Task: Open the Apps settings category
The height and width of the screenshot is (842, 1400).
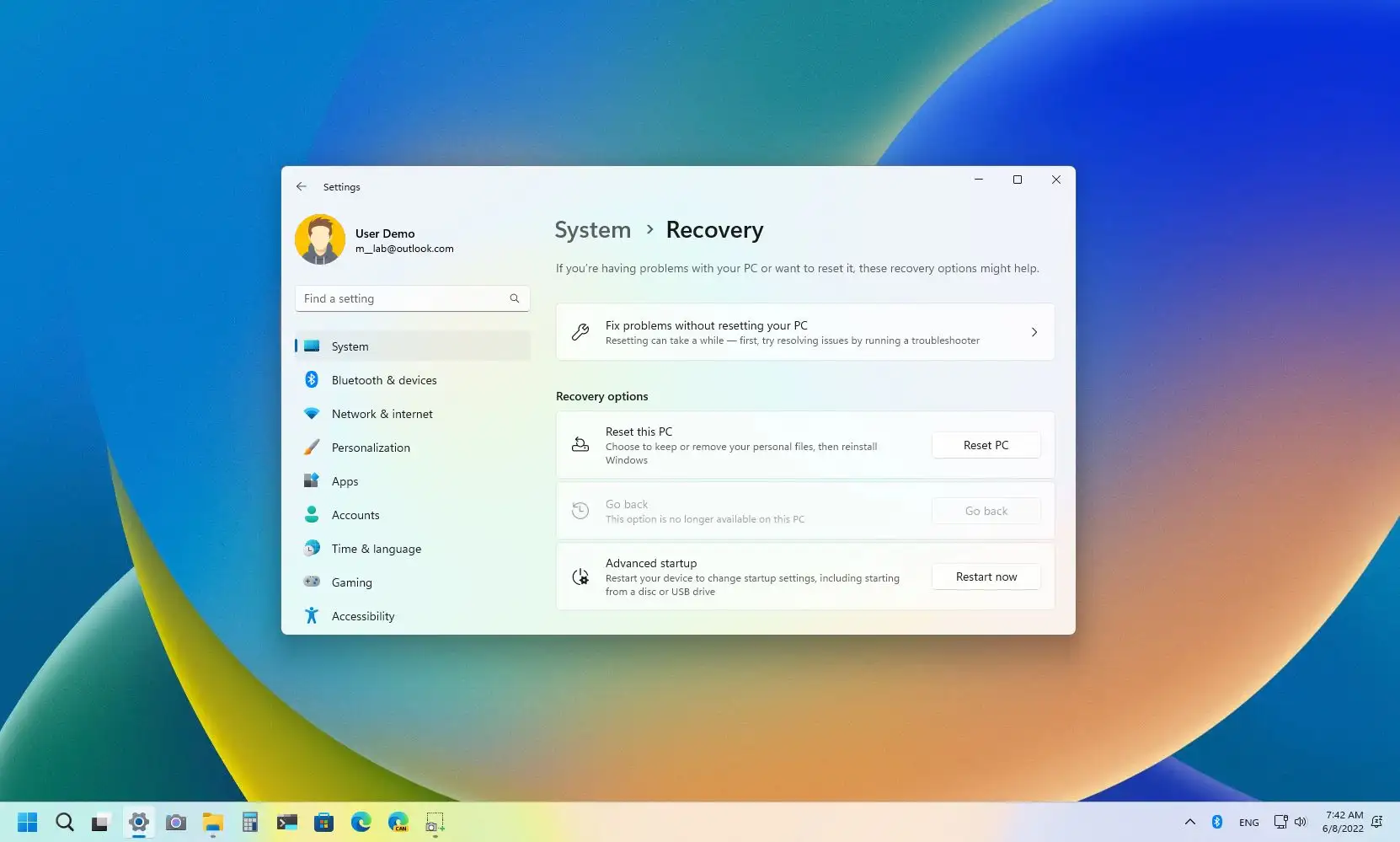Action: coord(345,481)
